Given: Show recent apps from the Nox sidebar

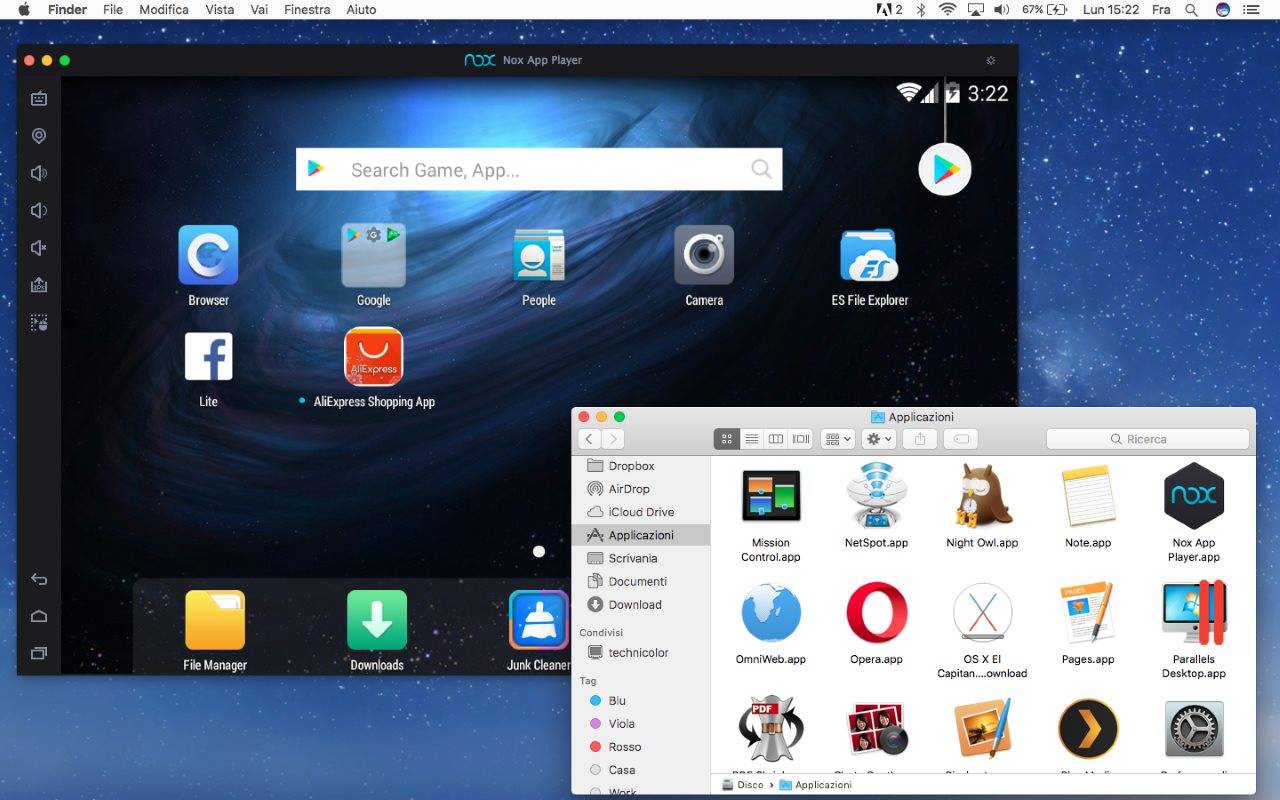Looking at the screenshot, I should 39,653.
